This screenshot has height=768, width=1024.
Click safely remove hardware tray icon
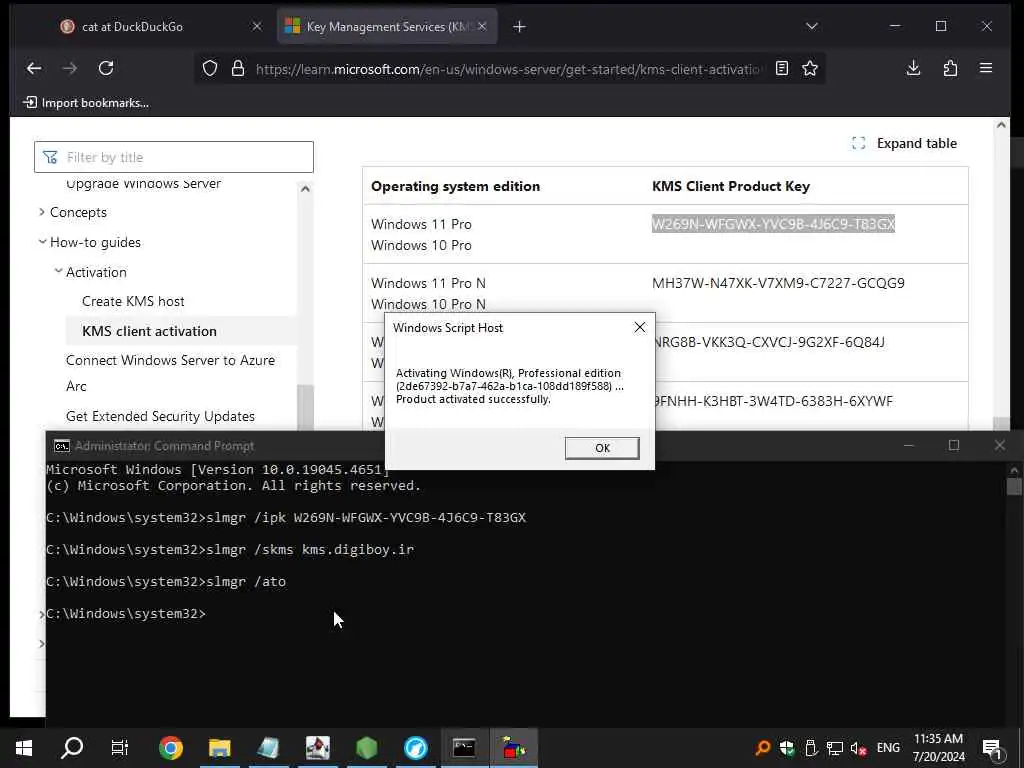pyautogui.click(x=810, y=748)
